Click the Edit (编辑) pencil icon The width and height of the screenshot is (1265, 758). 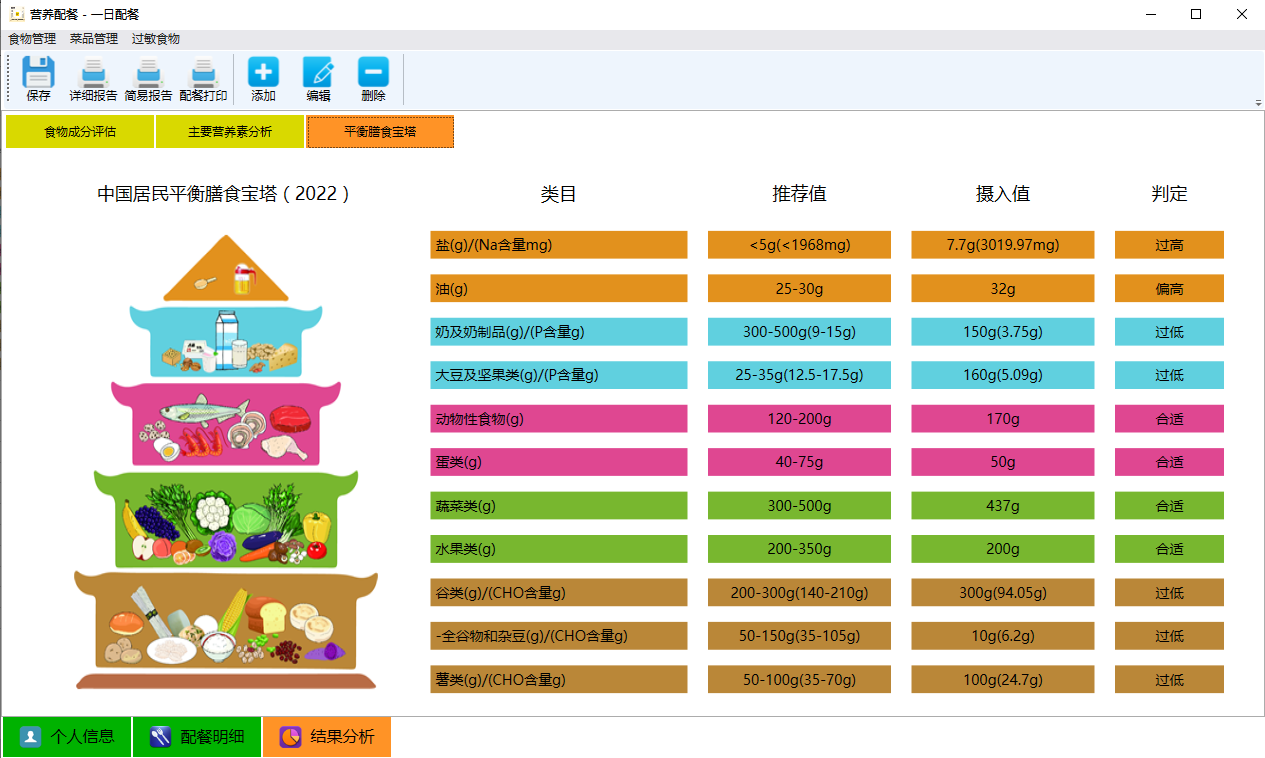pos(318,73)
